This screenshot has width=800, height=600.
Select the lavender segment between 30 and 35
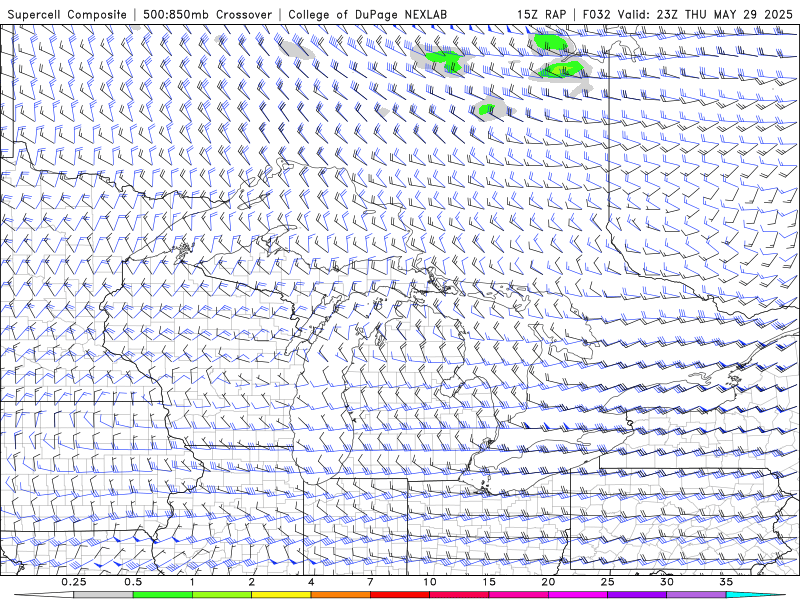tap(696, 595)
